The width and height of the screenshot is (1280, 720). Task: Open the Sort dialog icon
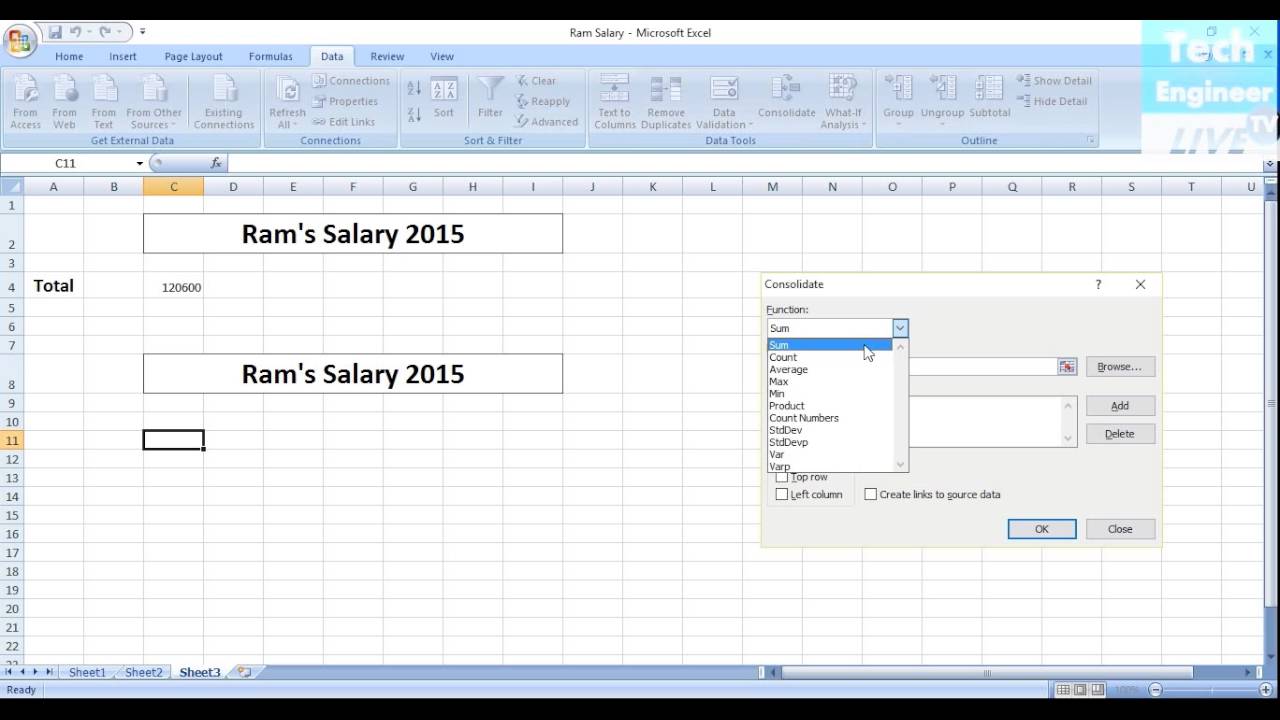444,98
